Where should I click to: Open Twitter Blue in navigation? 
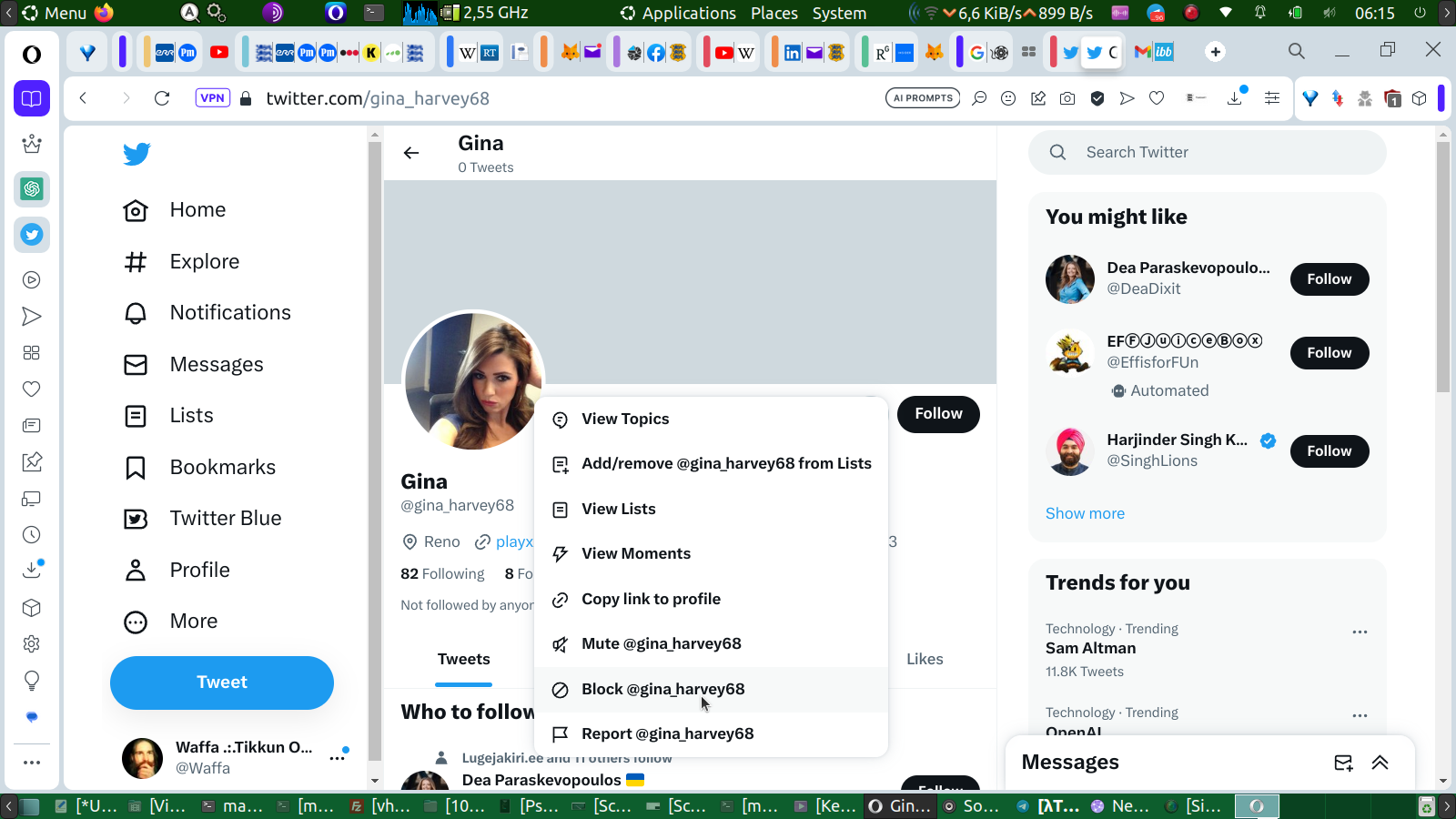[203, 519]
